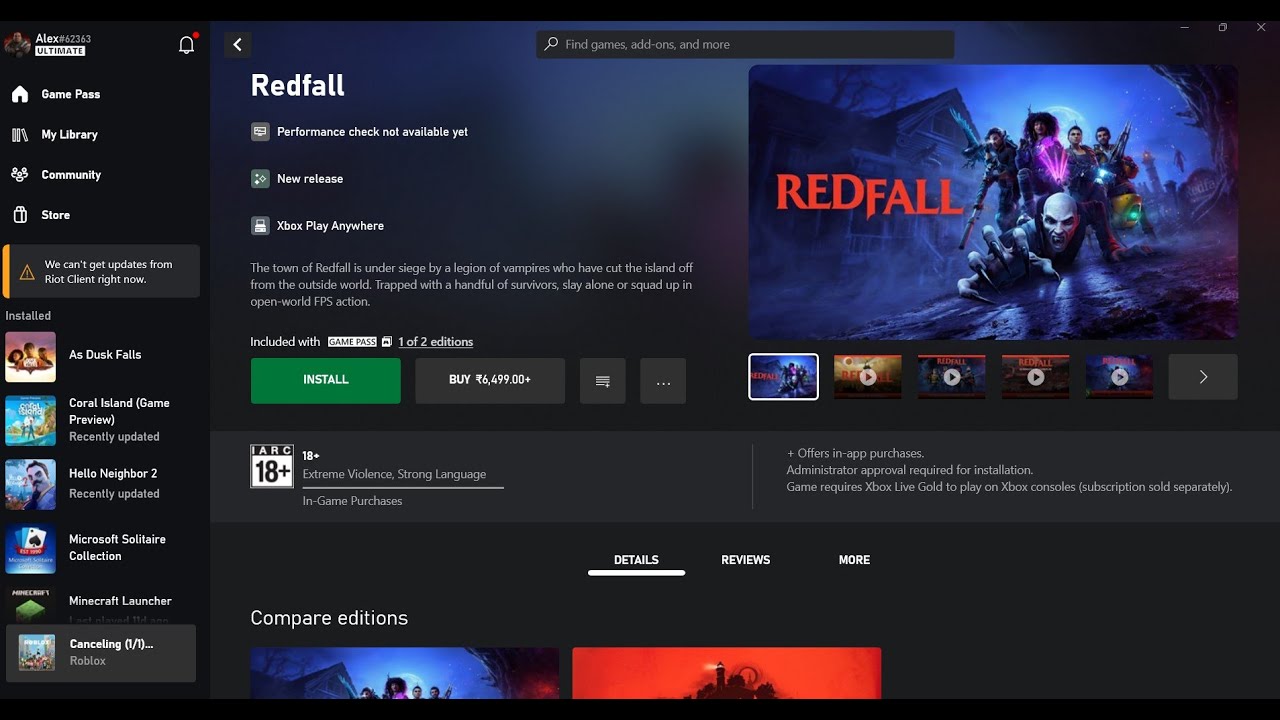Click the My Library books icon
1280x720 pixels.
tap(20, 134)
